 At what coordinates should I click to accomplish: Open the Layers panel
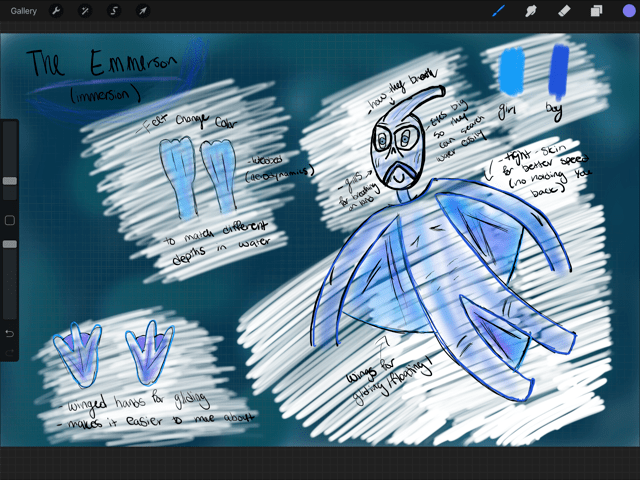click(596, 11)
